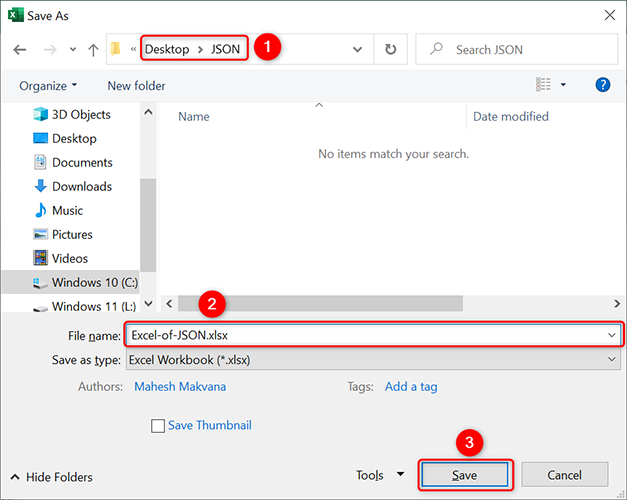
Task: Click the Add a tag link
Action: click(411, 386)
